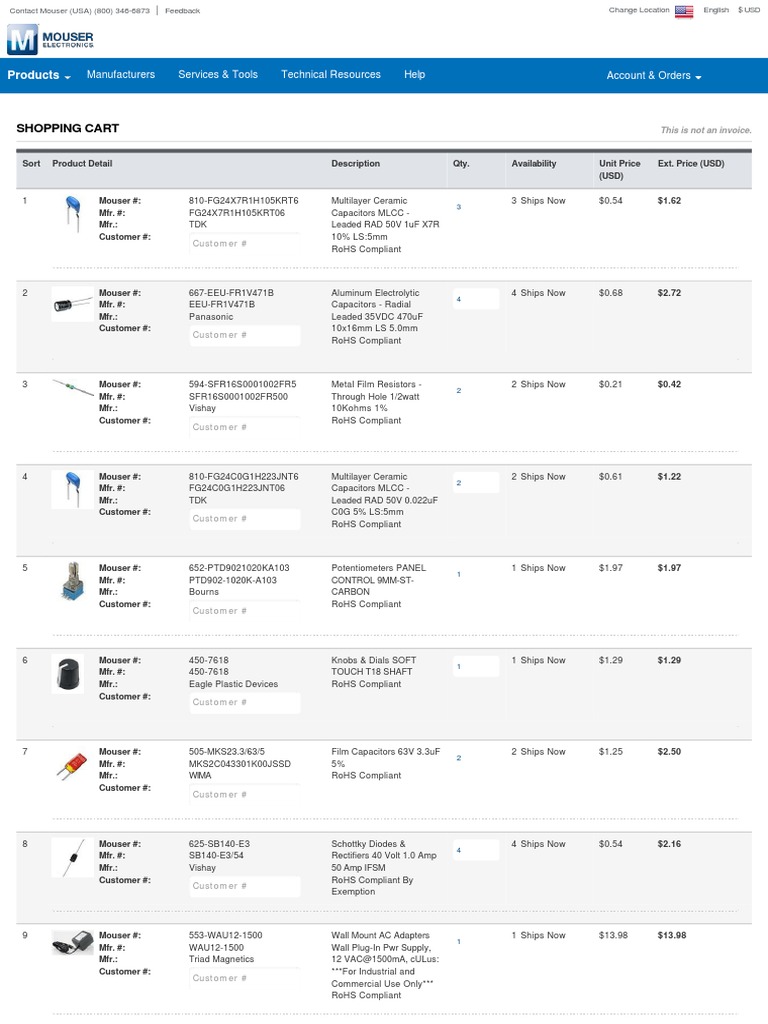Viewport: 768px width, 1024px height.
Task: Click the red WIMA film capacitor image
Action: point(72,767)
